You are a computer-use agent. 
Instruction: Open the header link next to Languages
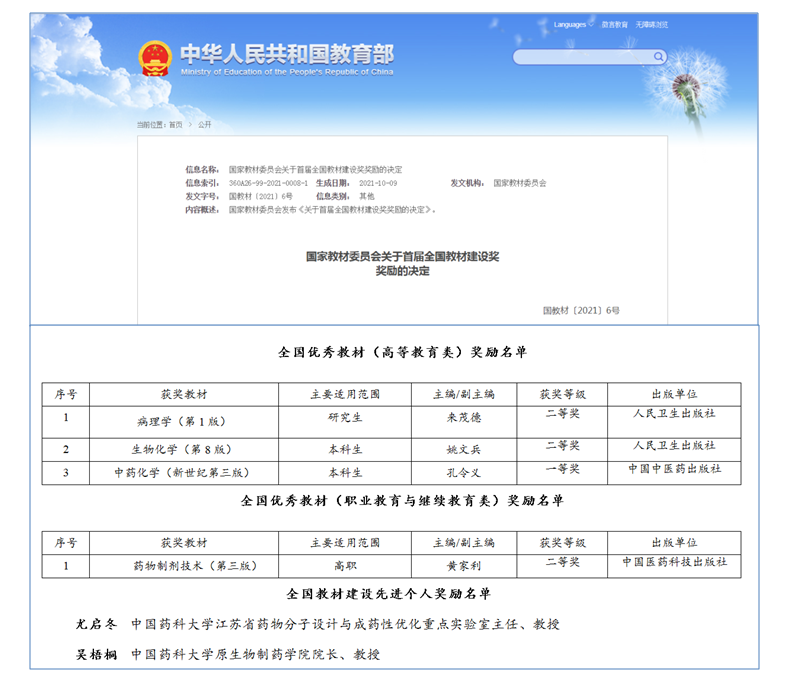pos(614,25)
